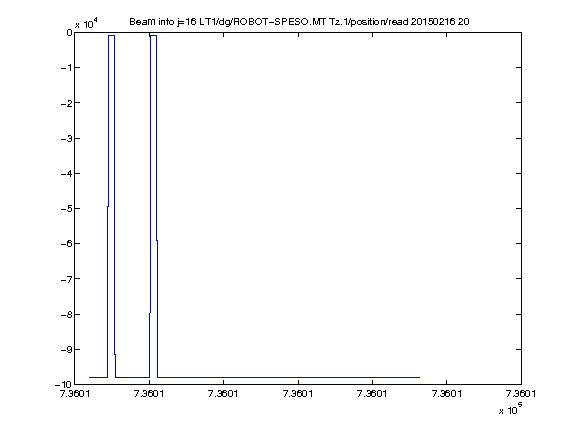Select the flat top of the first blue pulse

click(x=111, y=36)
